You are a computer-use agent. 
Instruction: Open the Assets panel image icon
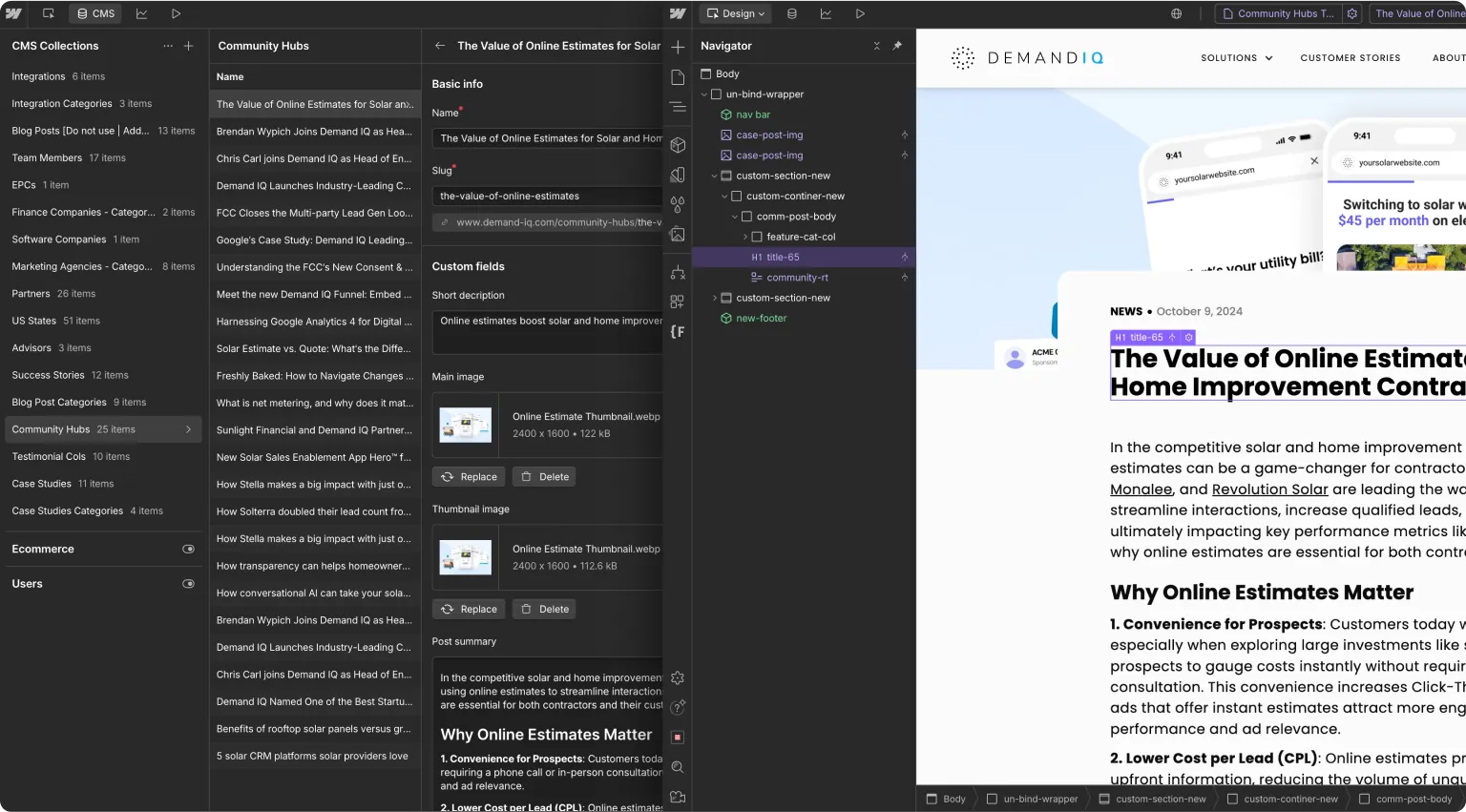click(x=678, y=234)
